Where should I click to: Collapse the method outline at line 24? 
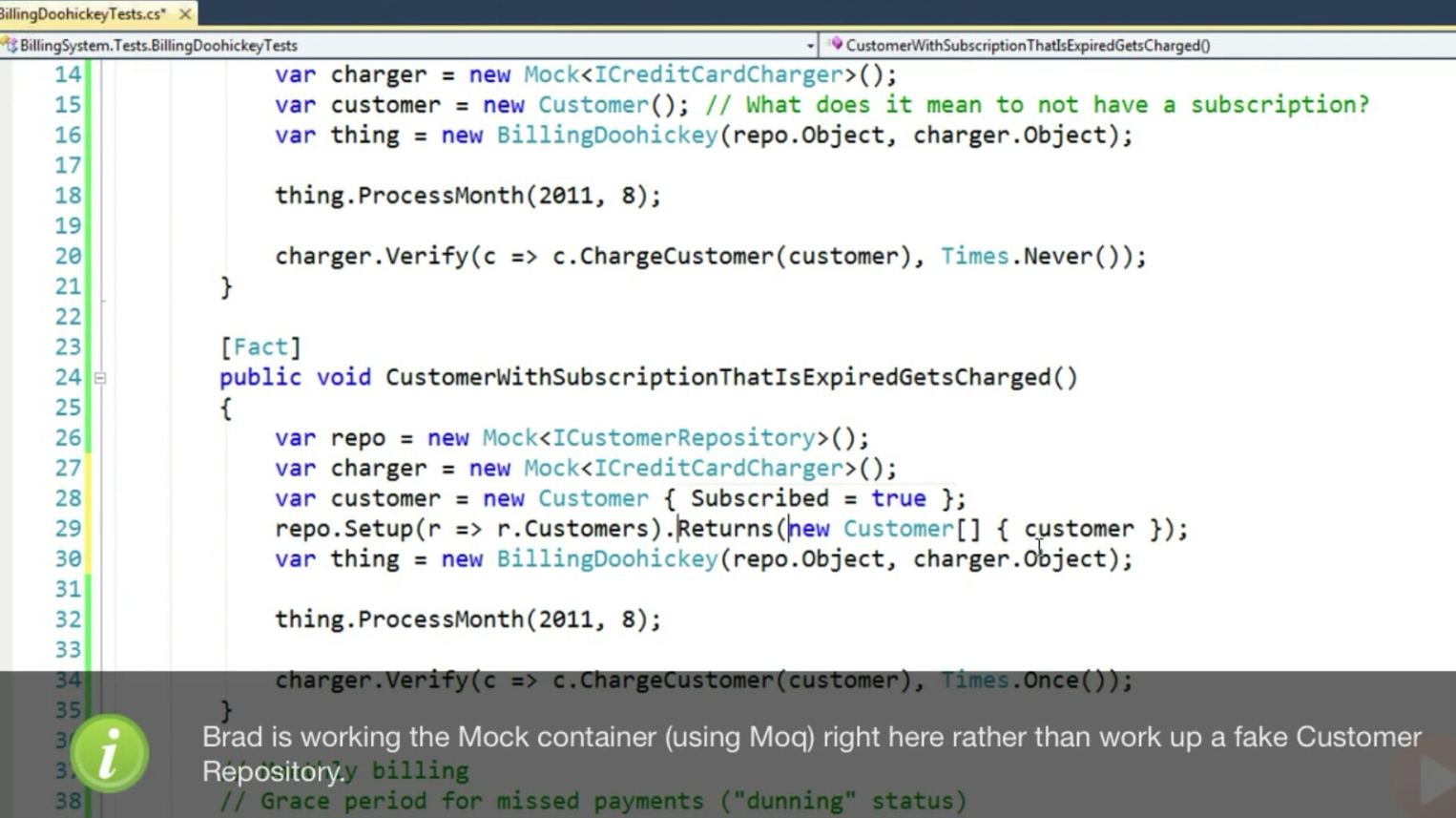[100, 378]
